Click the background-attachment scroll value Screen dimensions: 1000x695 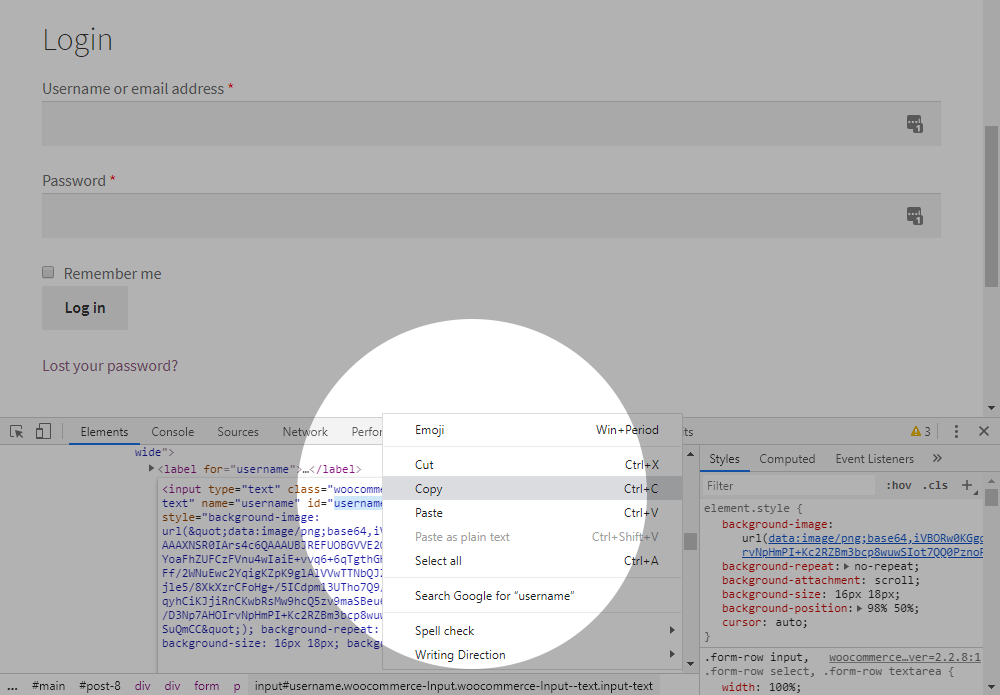pyautogui.click(x=895, y=580)
